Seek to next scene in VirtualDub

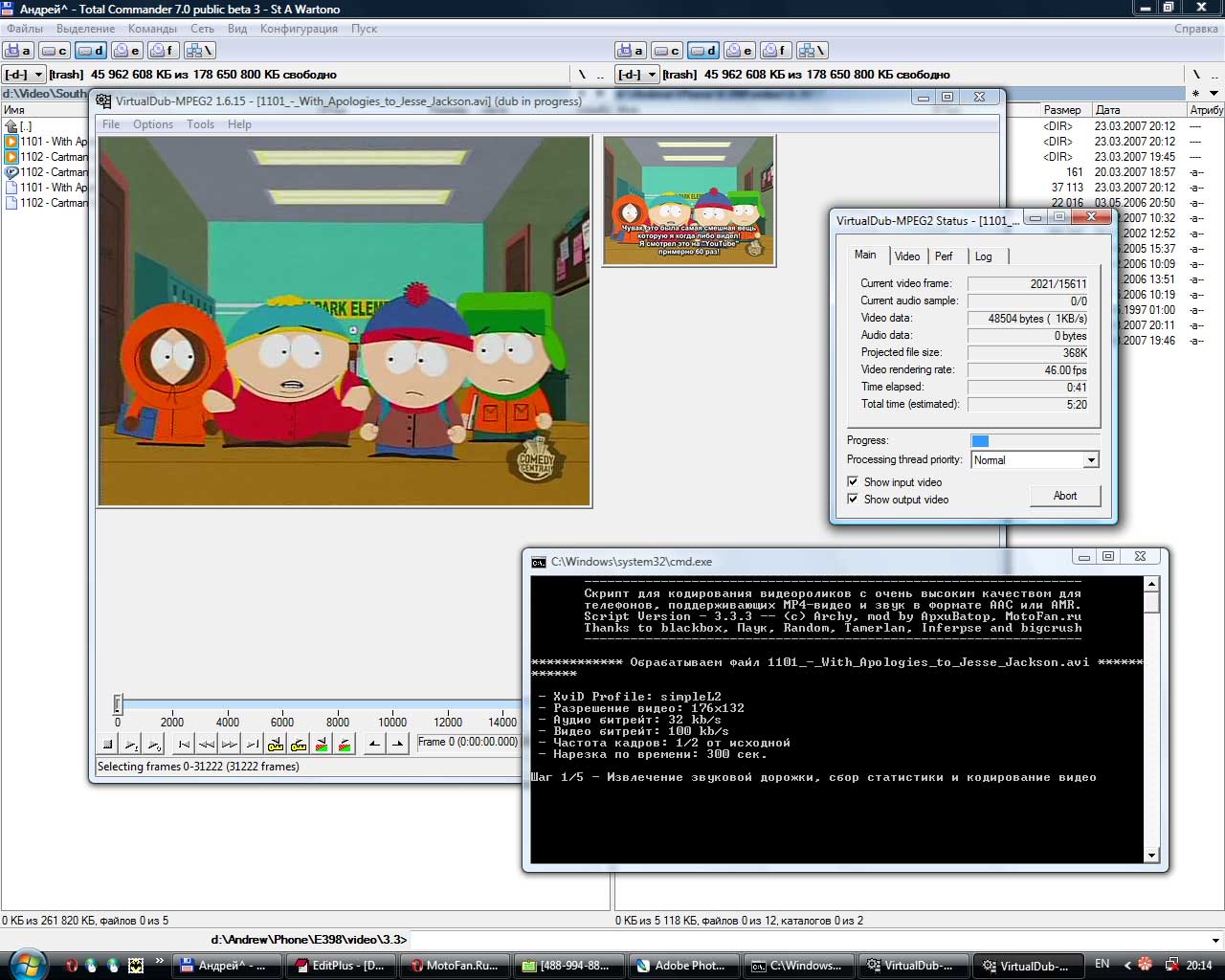click(x=345, y=744)
